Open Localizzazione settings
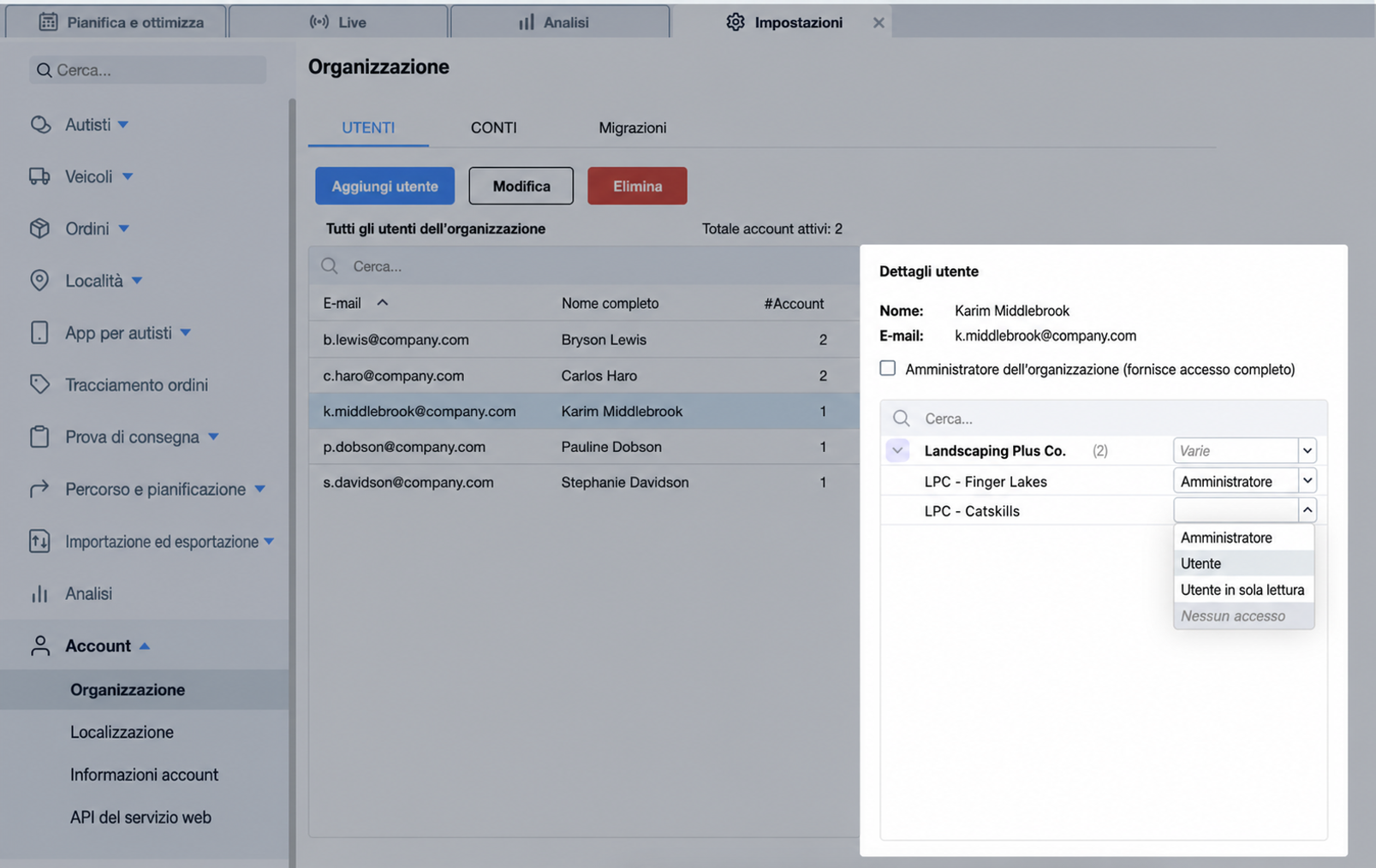This screenshot has height=868, width=1376. pyautogui.click(x=122, y=732)
